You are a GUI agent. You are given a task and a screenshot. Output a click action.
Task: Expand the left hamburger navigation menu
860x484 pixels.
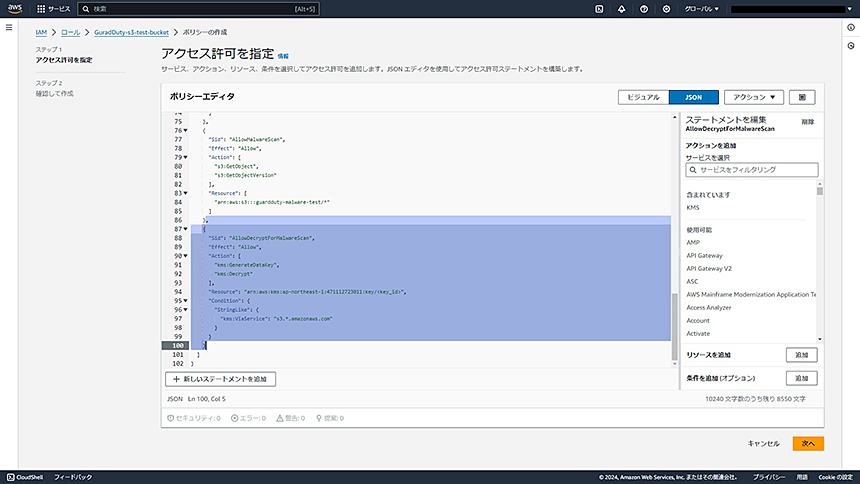(x=9, y=27)
